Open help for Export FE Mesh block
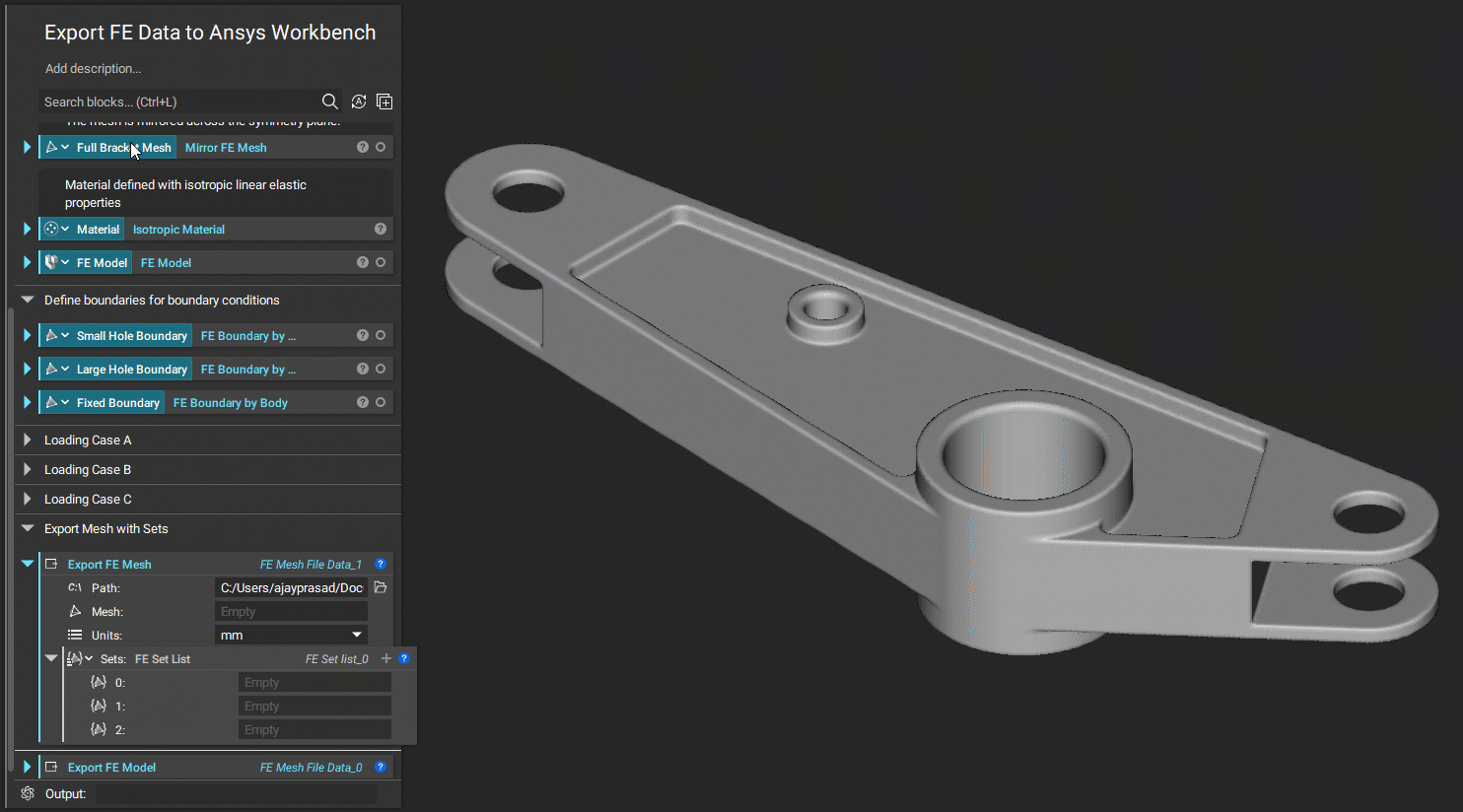Image resolution: width=1463 pixels, height=812 pixels. click(x=381, y=564)
